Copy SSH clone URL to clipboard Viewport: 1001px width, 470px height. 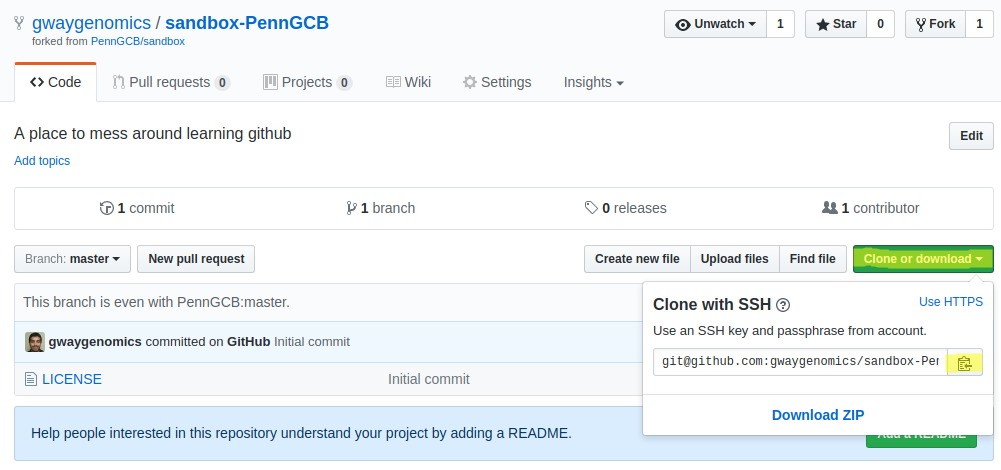coord(964,362)
